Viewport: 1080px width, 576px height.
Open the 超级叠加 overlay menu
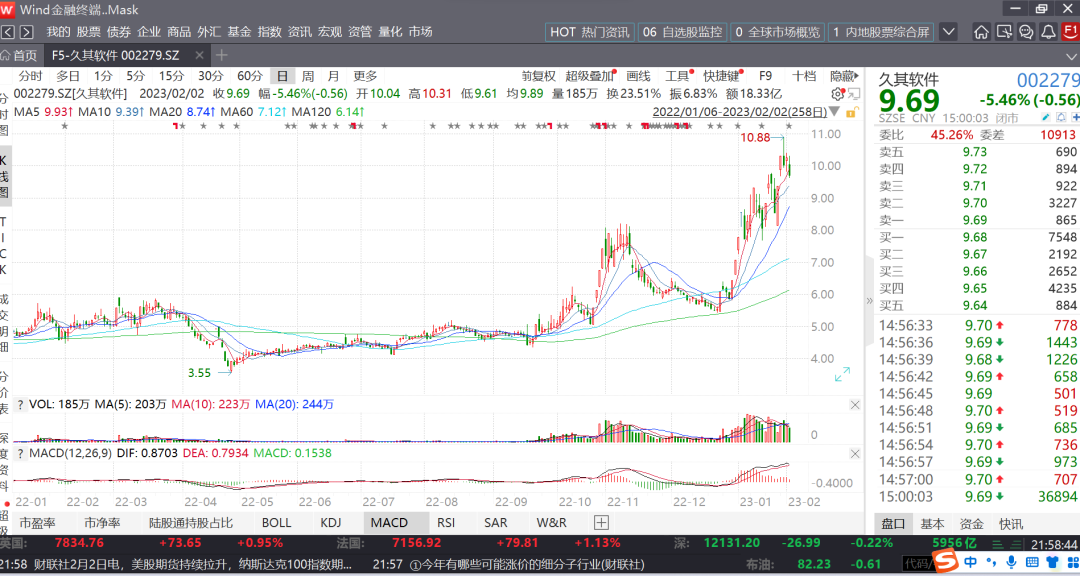click(590, 76)
